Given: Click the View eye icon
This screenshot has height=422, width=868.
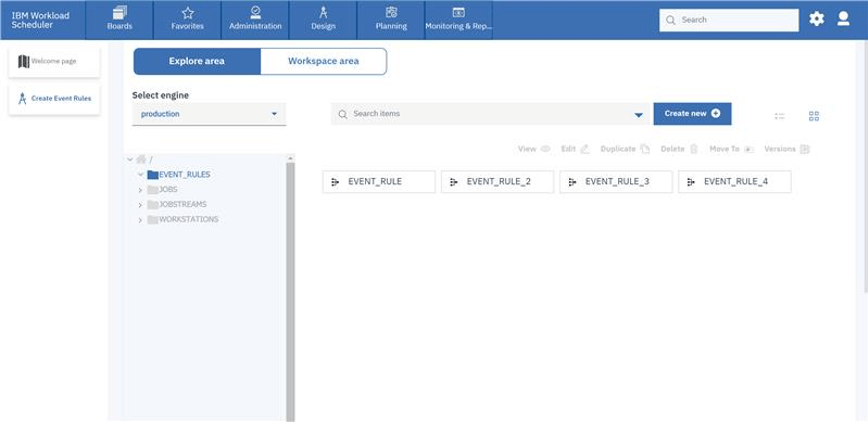Looking at the screenshot, I should click(x=546, y=148).
